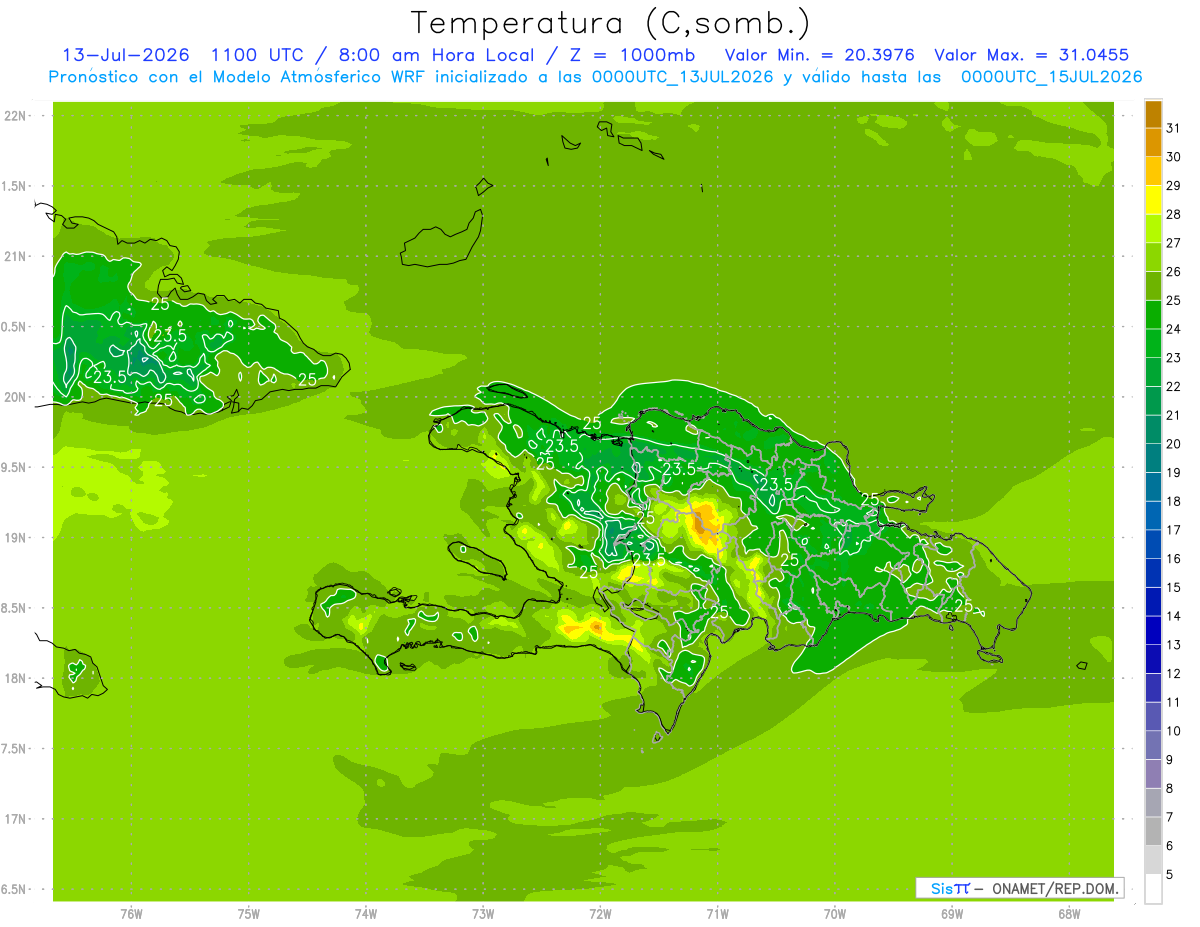Select colorbar swatch between 30 and 31

coord(1153,143)
